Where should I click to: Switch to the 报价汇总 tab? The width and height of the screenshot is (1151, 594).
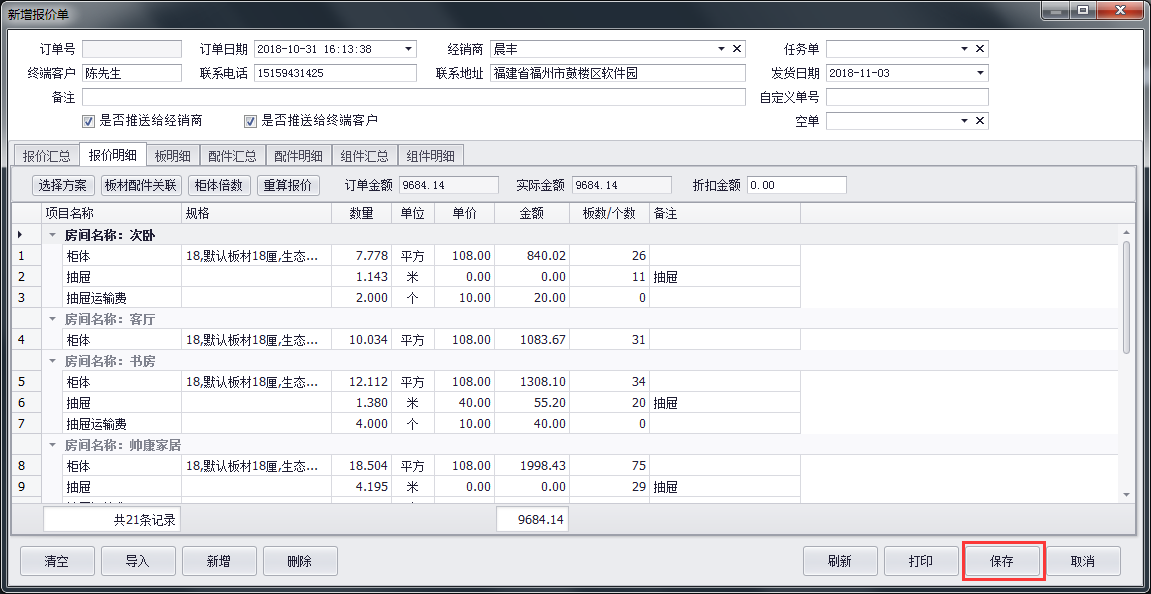tap(46, 156)
